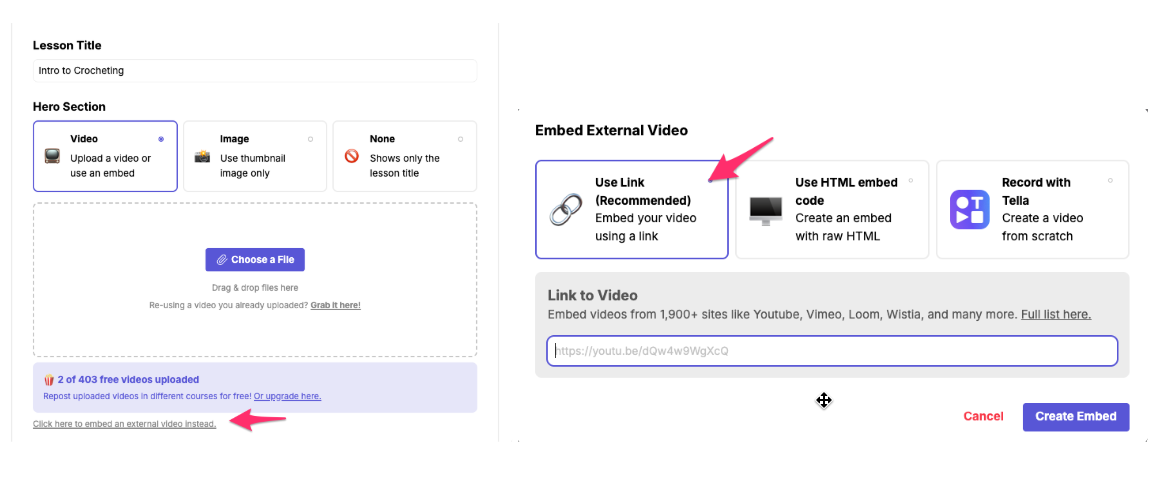Select the Video hero section radio button
Viewport: 1152px width, 480px height.
pos(161,139)
